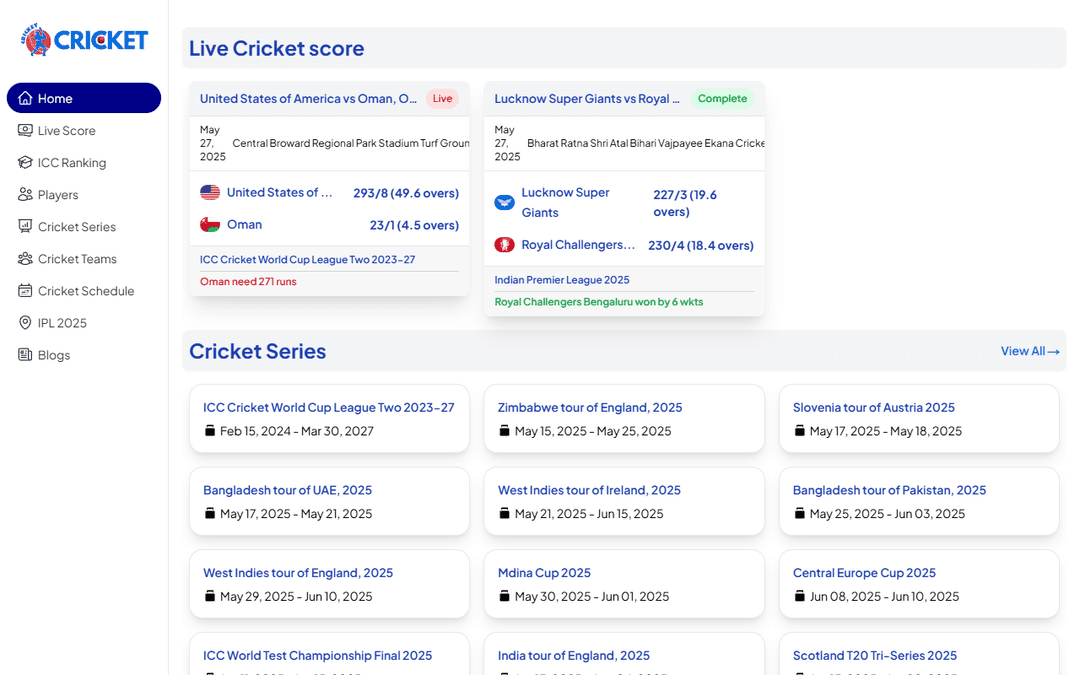Click the Live status badge

click(x=442, y=98)
